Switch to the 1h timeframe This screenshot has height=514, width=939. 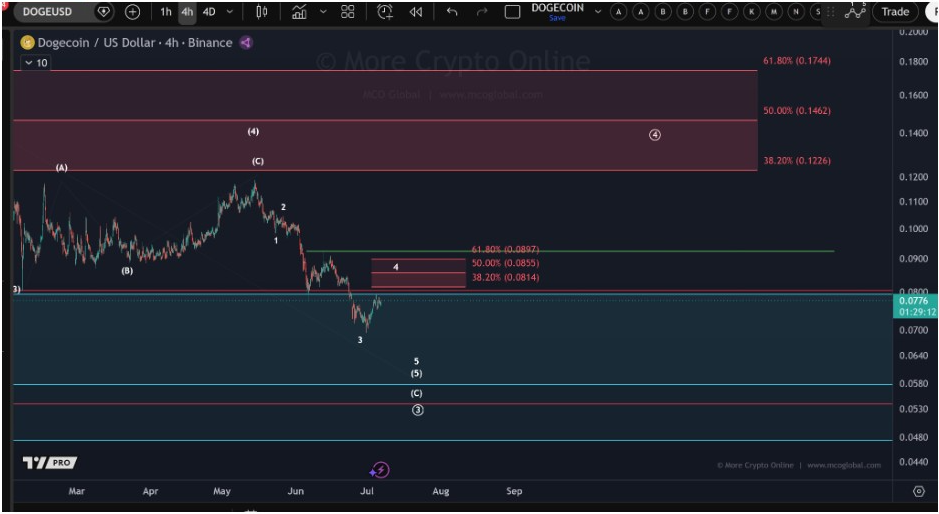pos(166,11)
